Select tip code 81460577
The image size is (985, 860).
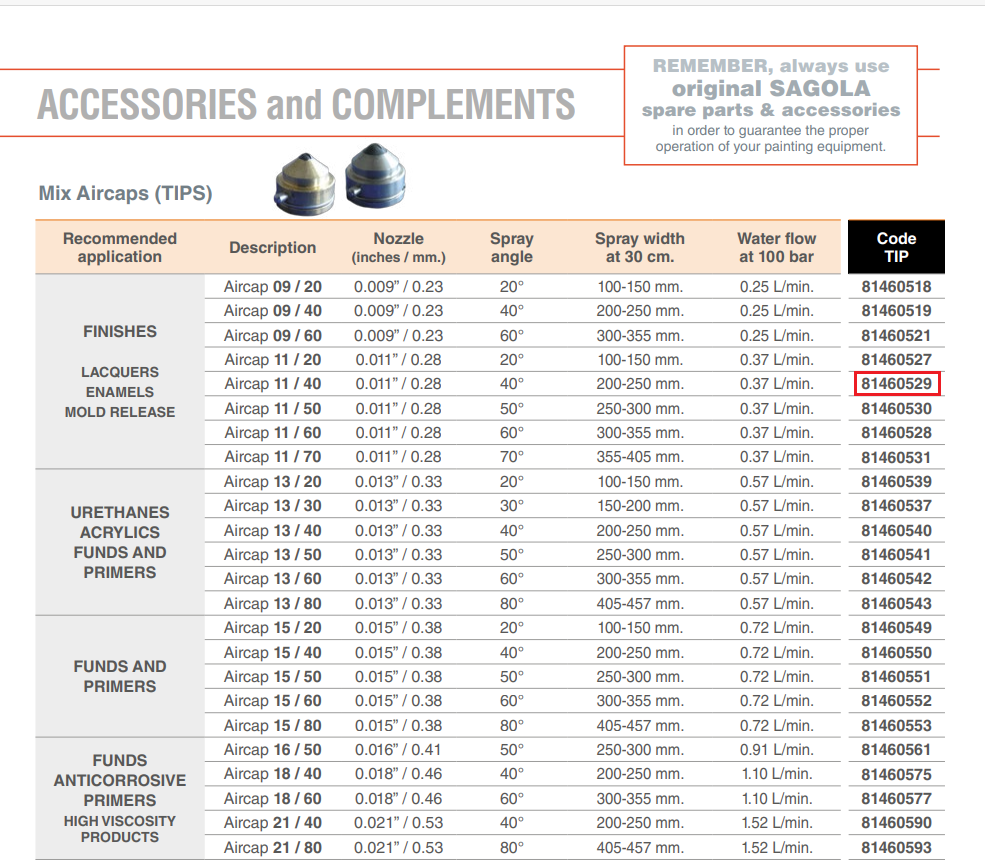(896, 798)
